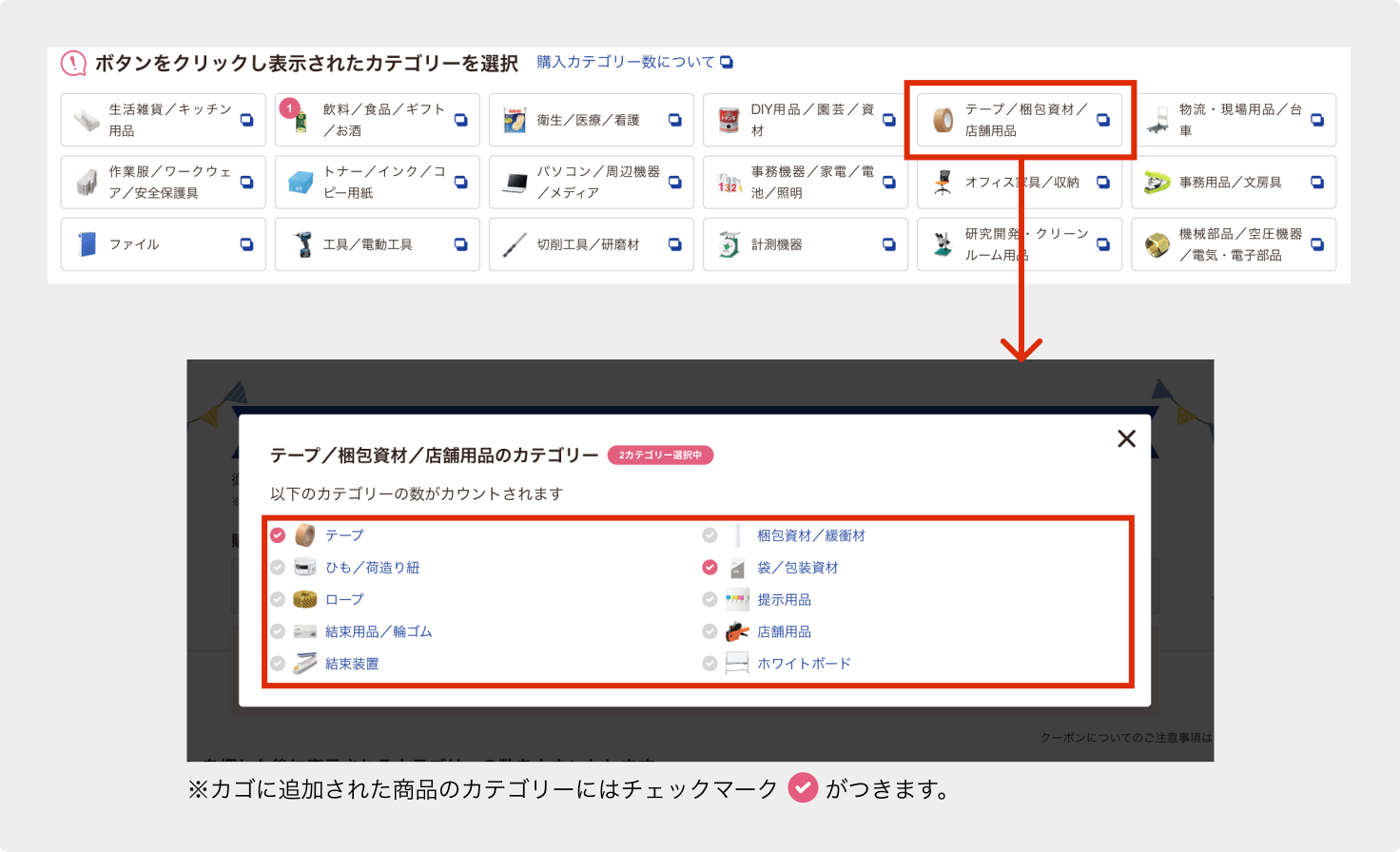1400x852 pixels.
Task: Open the 梱包資材/緩衝材 category link
Action: 810,535
